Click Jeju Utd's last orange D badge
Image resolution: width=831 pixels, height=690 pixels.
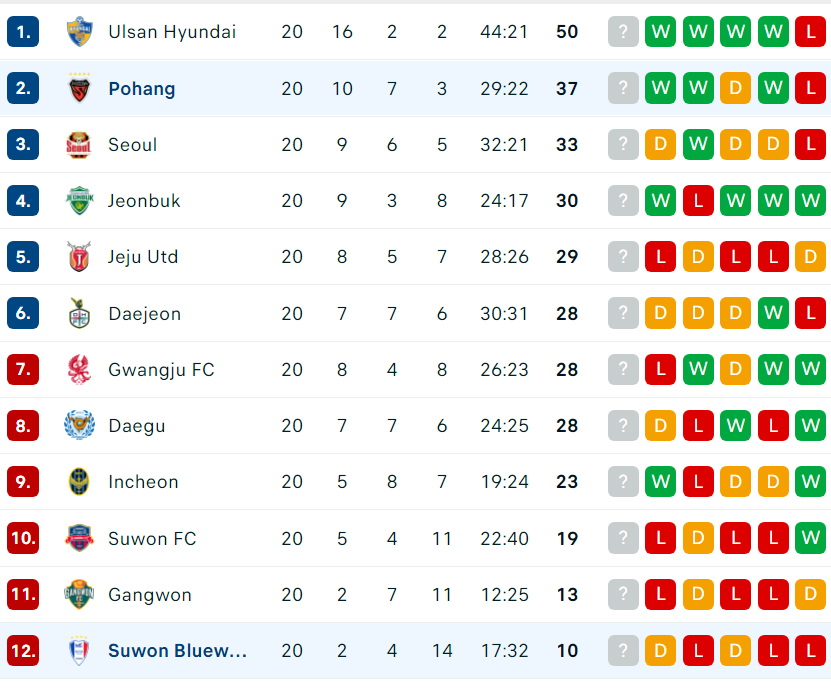[810, 256]
